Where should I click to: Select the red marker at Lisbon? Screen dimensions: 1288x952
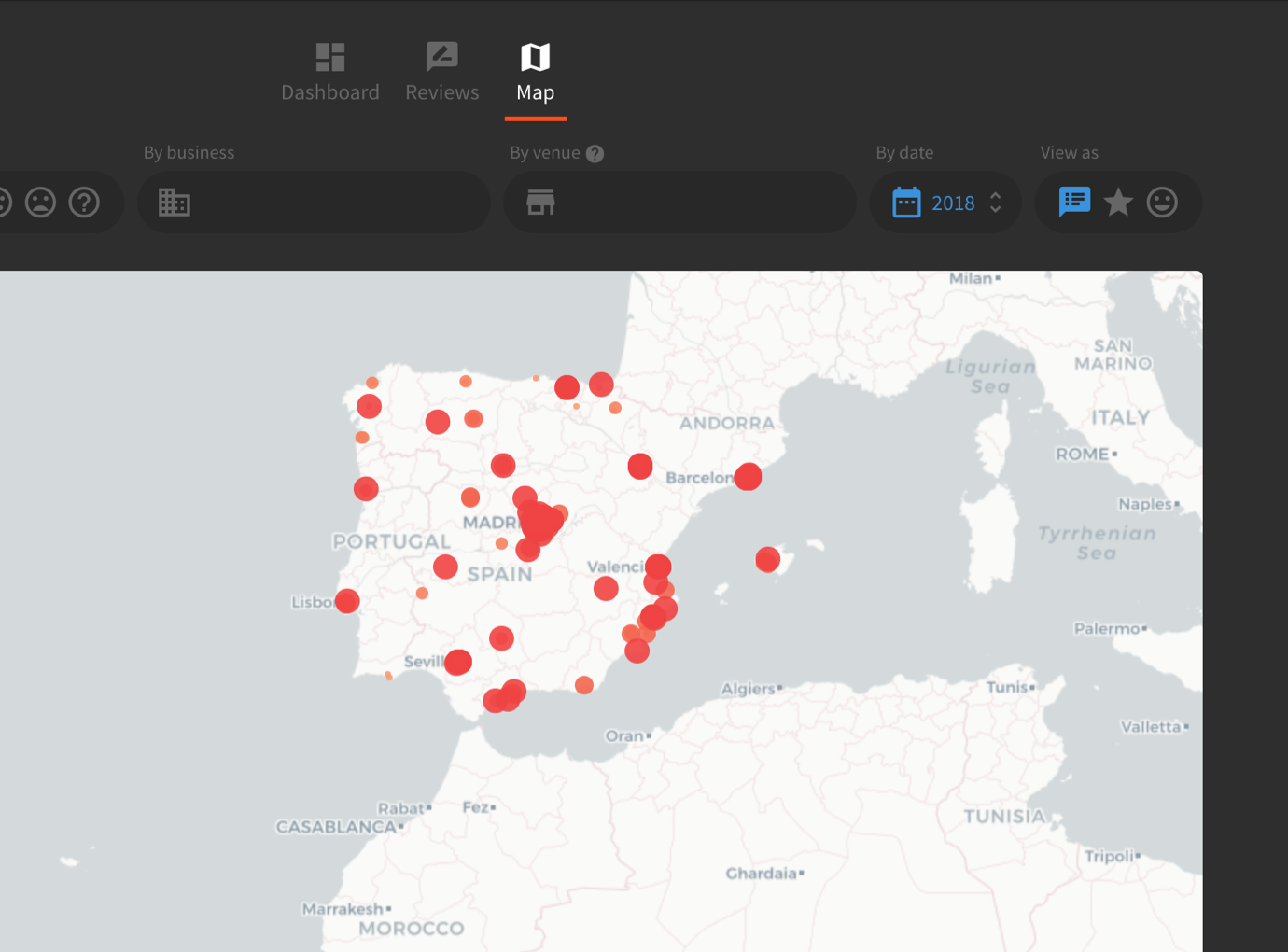[x=347, y=601]
